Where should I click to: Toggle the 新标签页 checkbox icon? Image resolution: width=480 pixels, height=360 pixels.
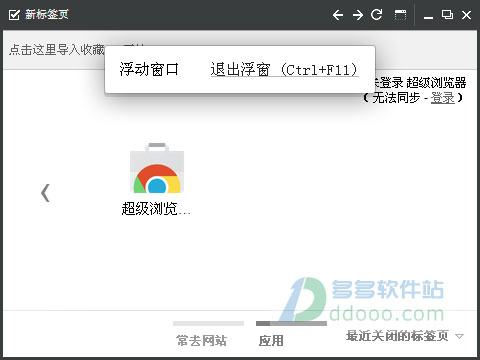click(14, 15)
